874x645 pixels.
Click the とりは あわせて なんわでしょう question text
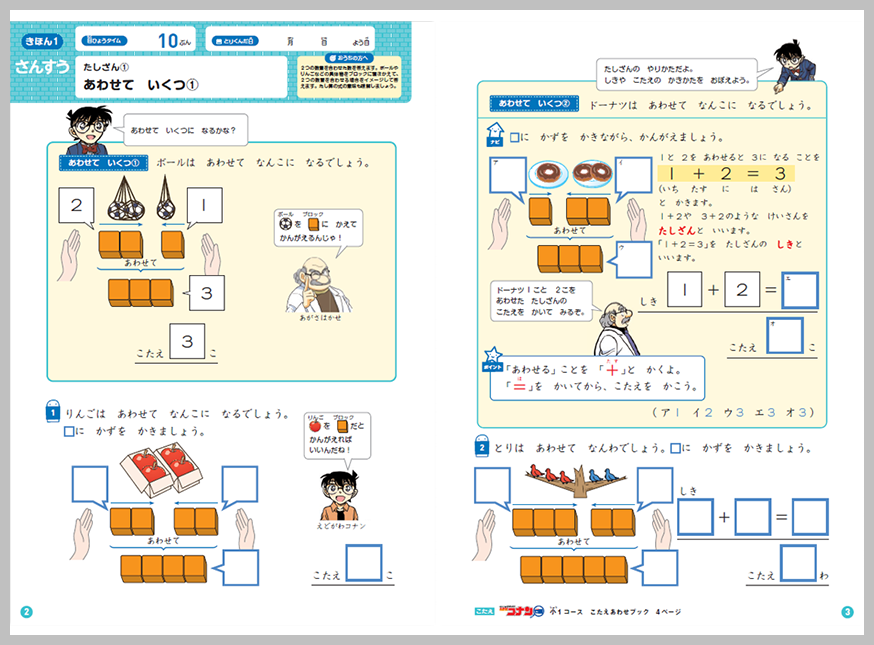pos(580,448)
